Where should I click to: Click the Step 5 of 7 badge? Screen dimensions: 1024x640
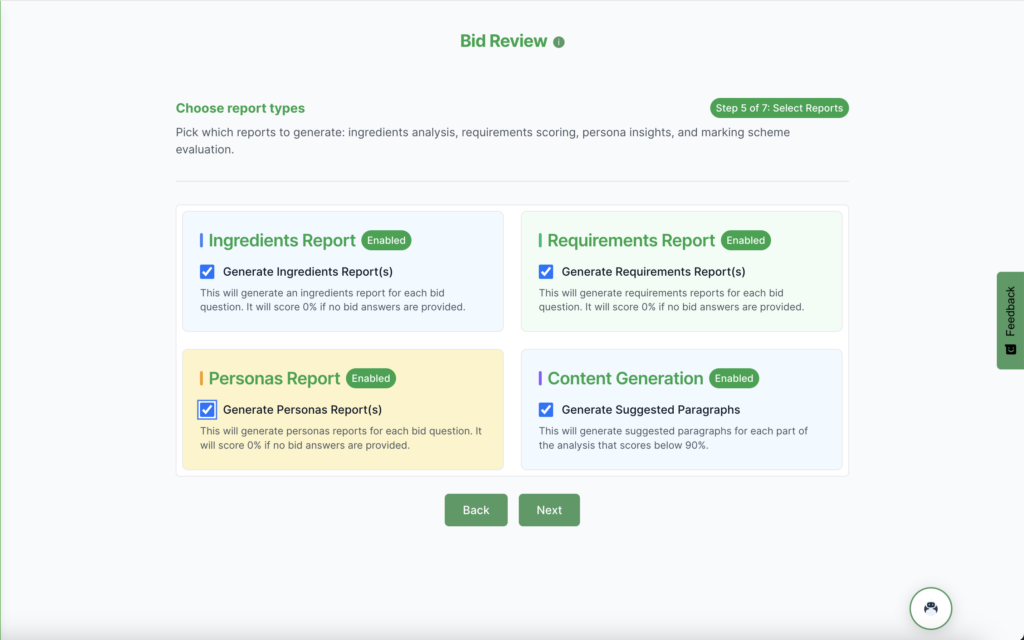click(779, 108)
